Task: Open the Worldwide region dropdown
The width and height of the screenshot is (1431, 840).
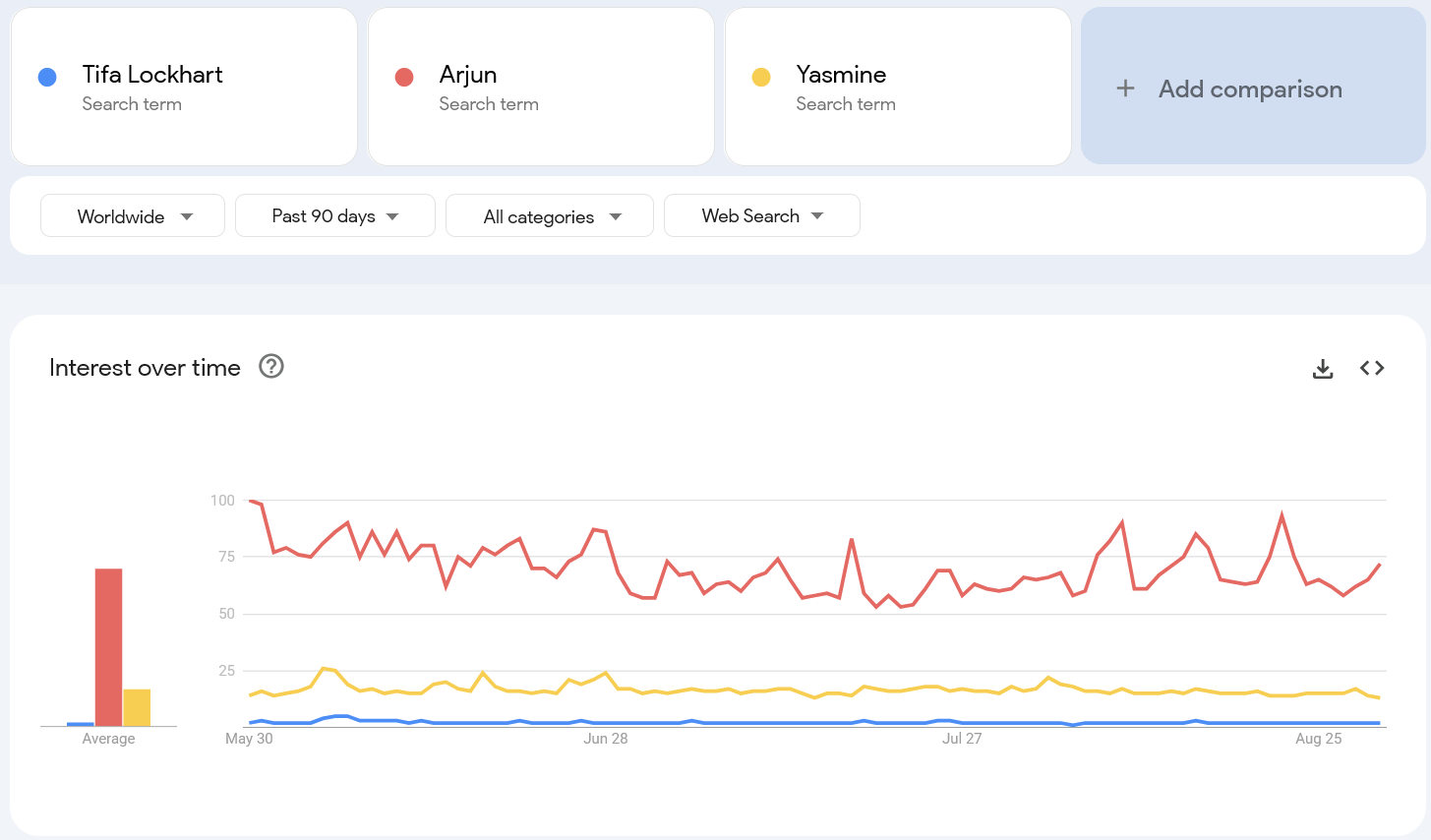Action: 133,216
